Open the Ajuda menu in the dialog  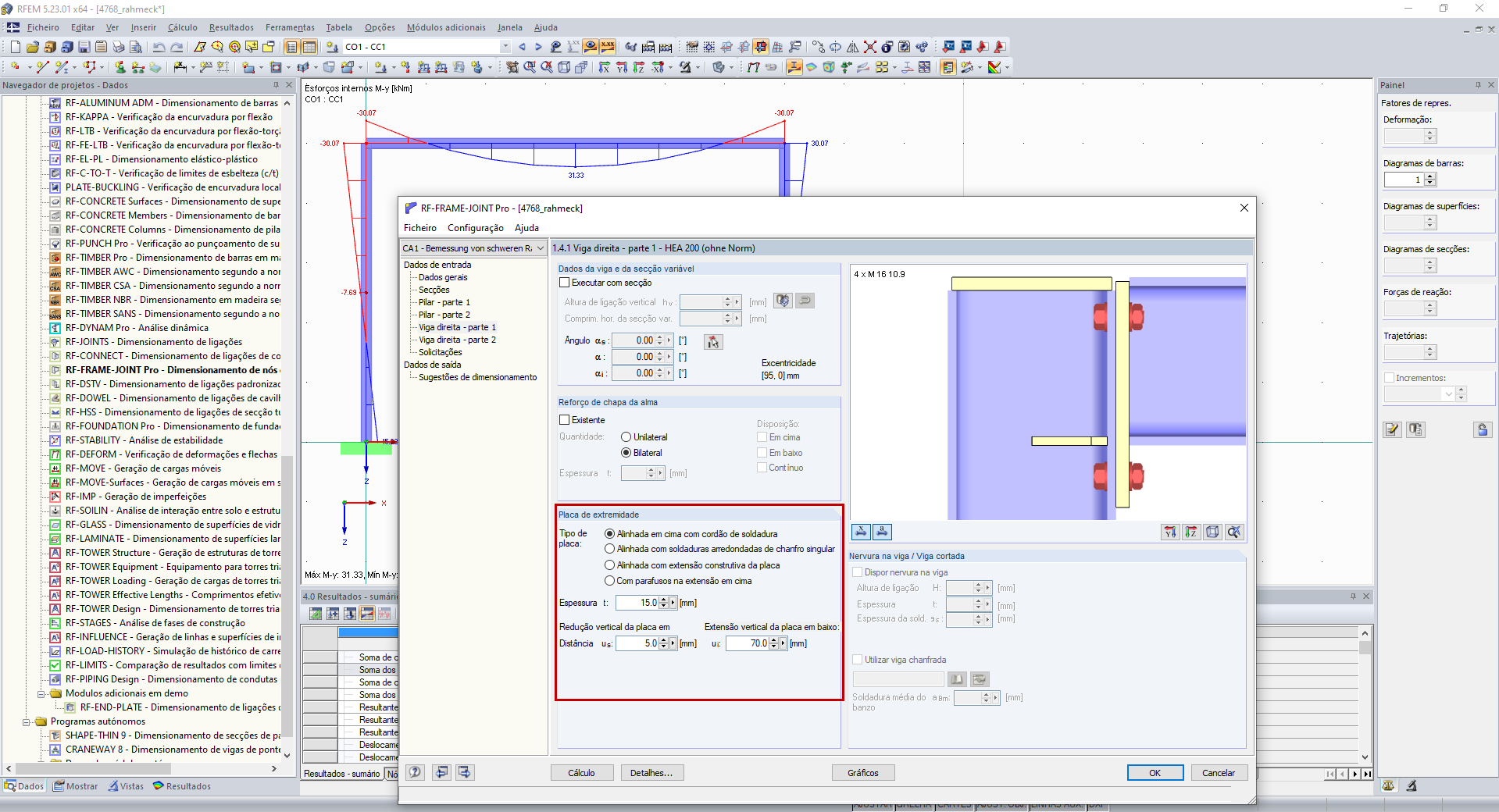(526, 228)
